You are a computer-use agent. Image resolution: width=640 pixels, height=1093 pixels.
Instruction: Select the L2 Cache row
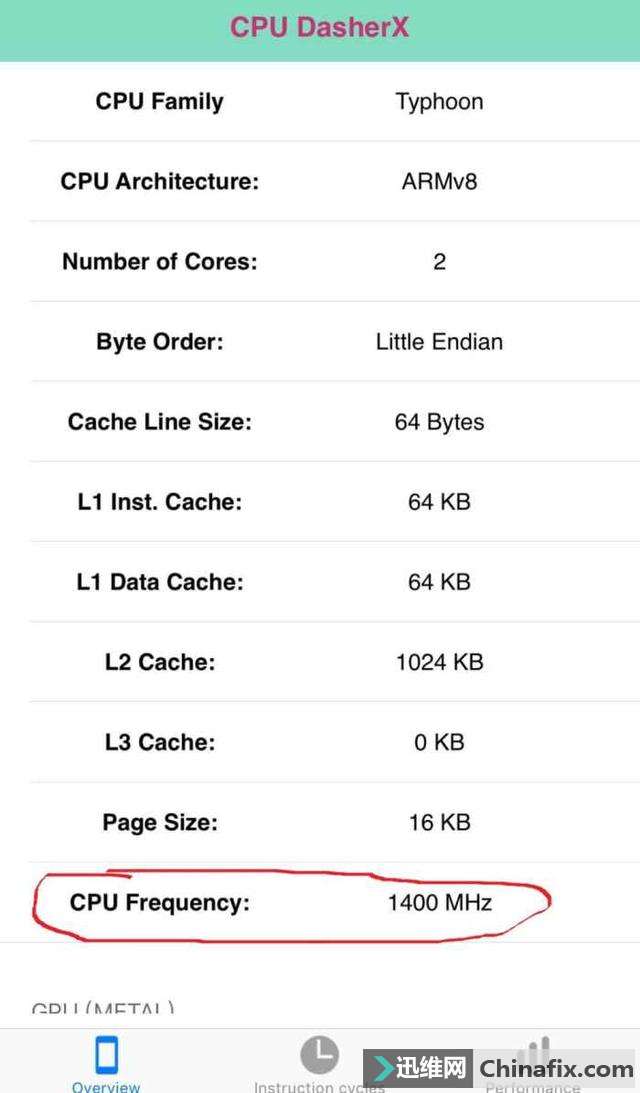[320, 662]
